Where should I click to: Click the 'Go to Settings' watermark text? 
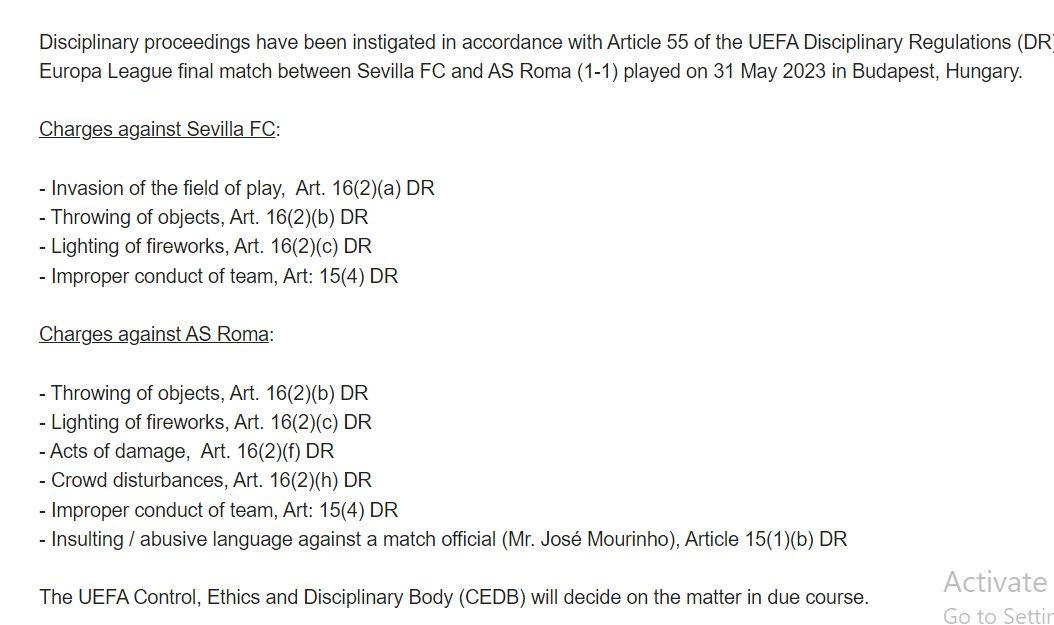(997, 615)
